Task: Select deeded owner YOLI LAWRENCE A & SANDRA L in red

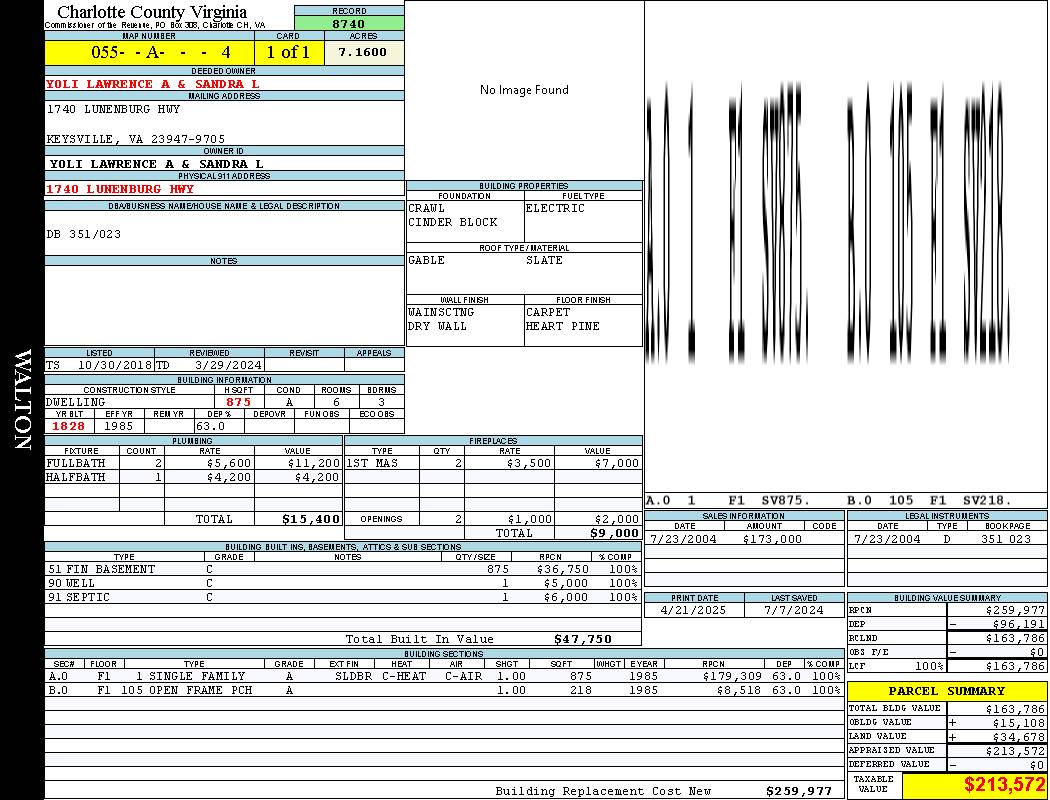Action: pos(153,84)
